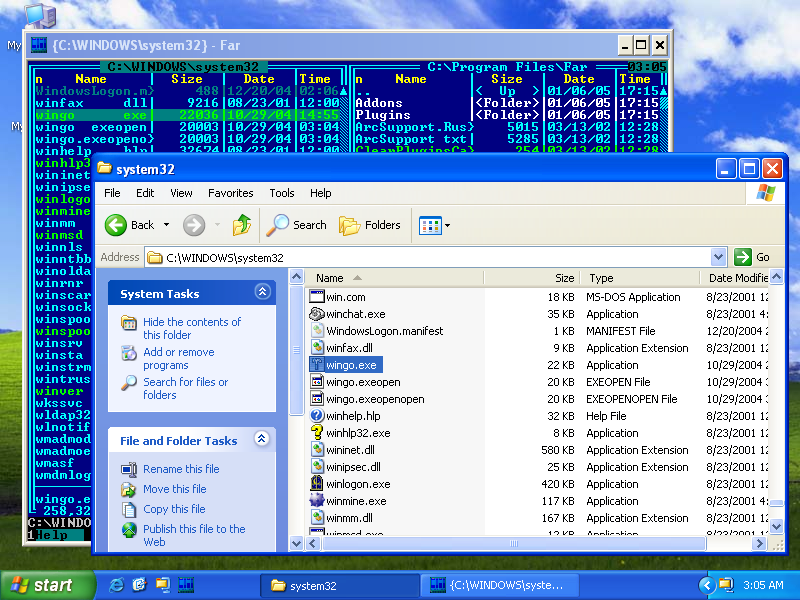Click the file list scroll down arrow

click(x=776, y=526)
